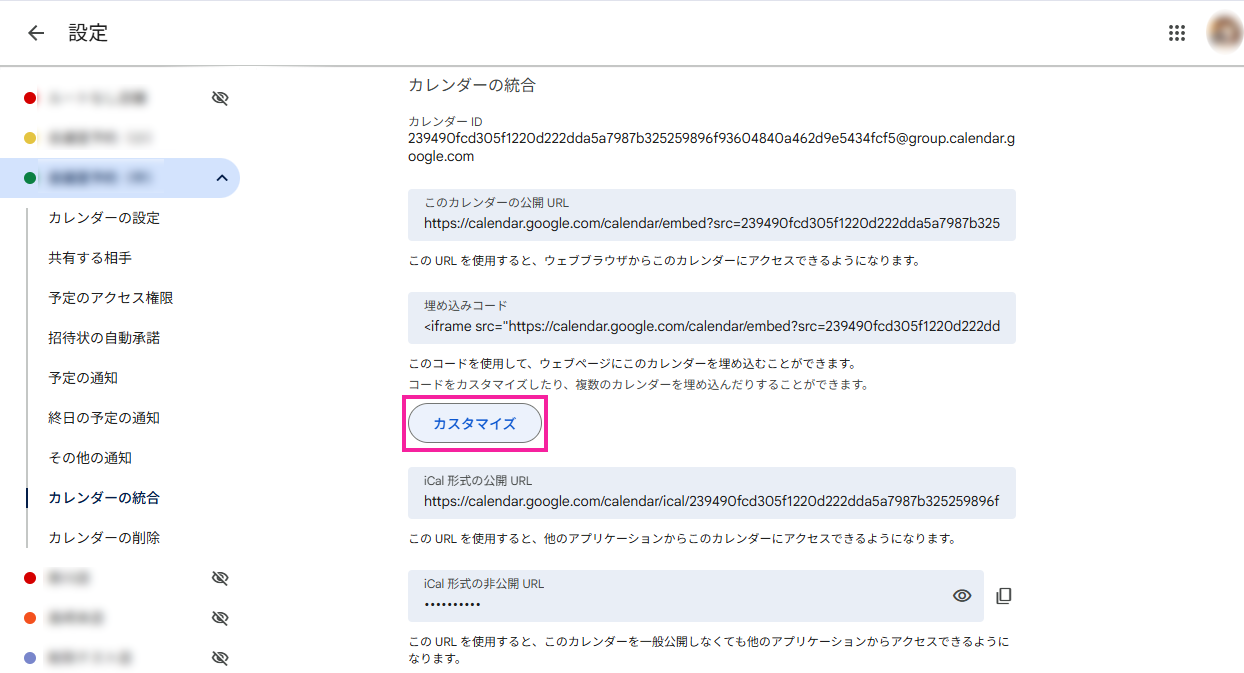Open カレンダーの設定 in the sidebar

104,218
